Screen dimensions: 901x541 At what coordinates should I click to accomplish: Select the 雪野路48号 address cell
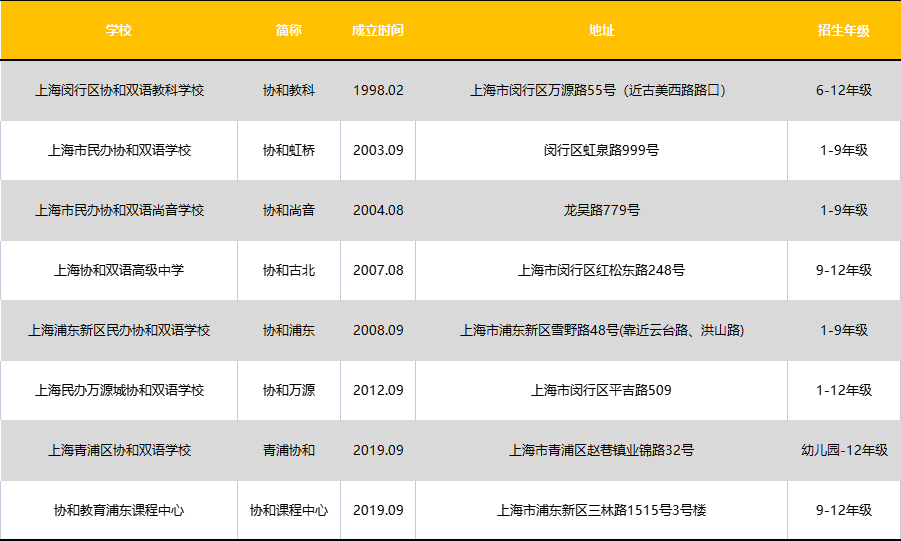click(x=601, y=330)
